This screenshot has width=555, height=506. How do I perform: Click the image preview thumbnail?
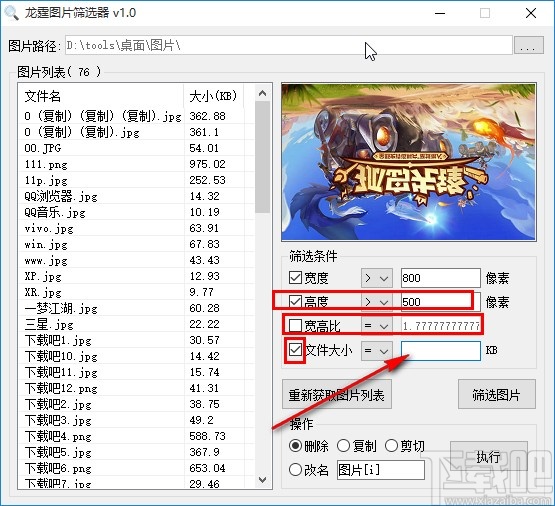pos(409,162)
